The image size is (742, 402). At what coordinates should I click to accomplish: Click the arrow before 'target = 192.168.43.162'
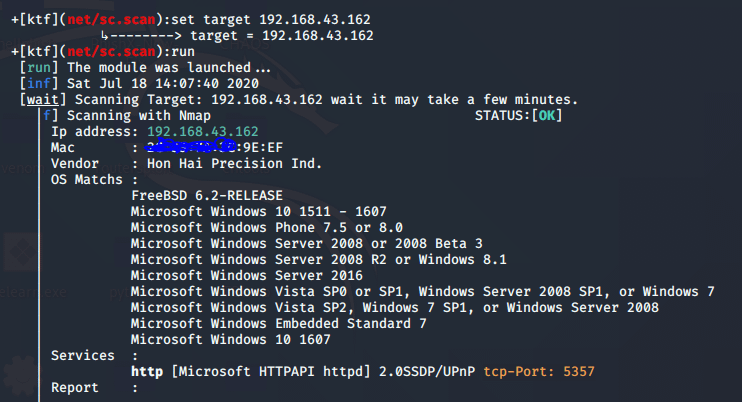click(x=141, y=36)
